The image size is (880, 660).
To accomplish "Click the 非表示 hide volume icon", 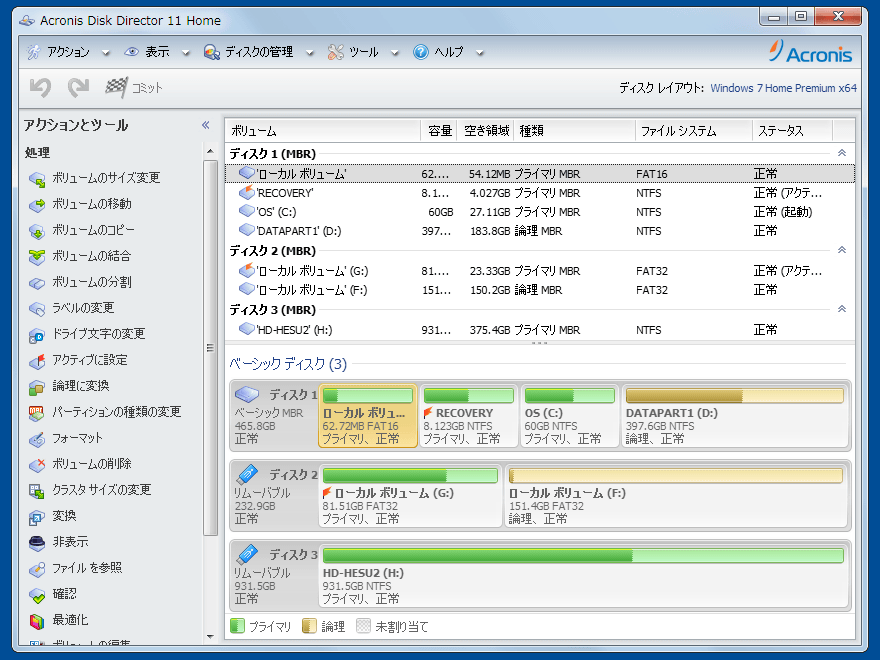I will tap(37, 543).
